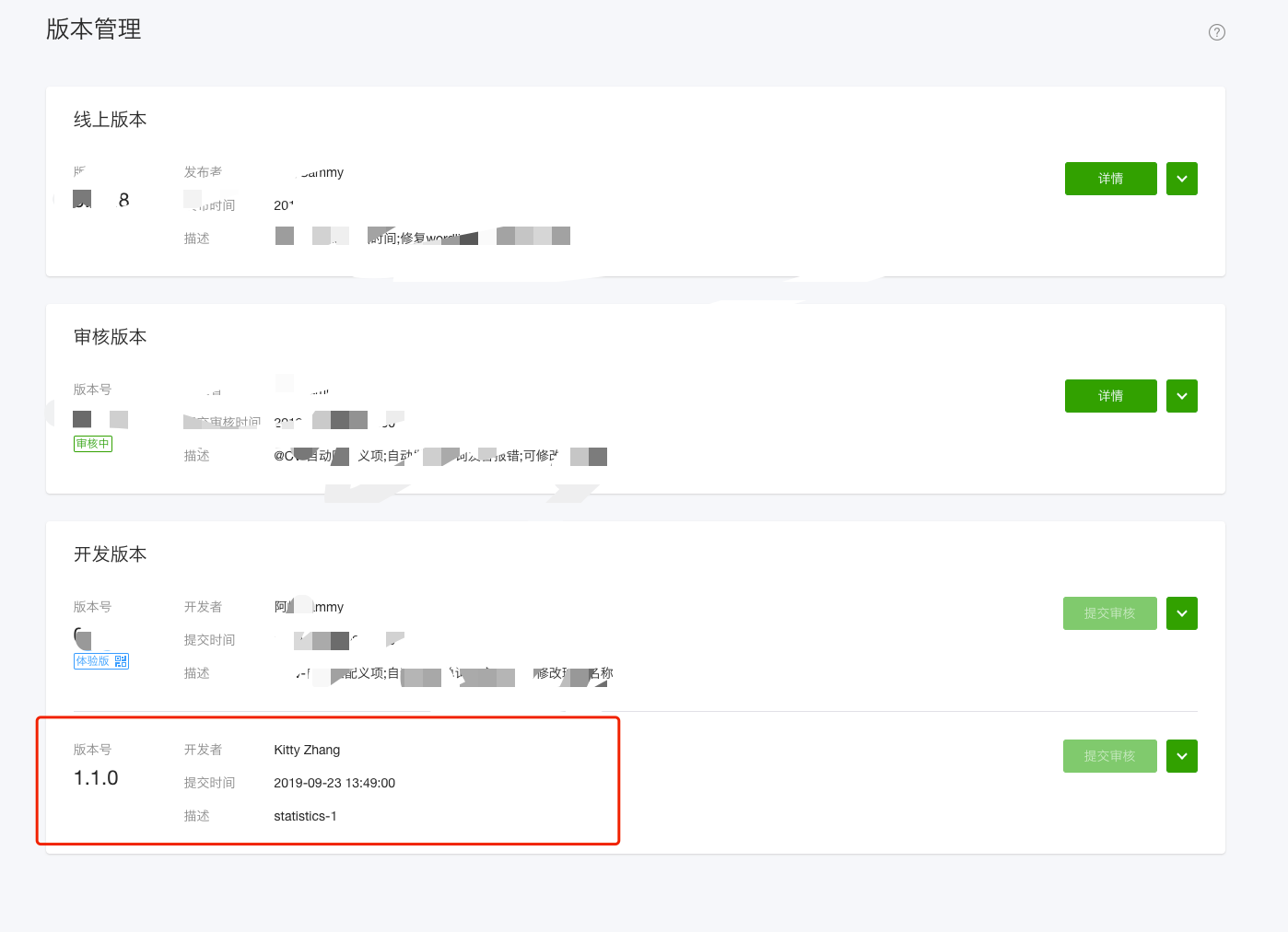The width and height of the screenshot is (1288, 932).
Task: Open 详情 for the 审核版本 section
Action: [x=1110, y=396]
